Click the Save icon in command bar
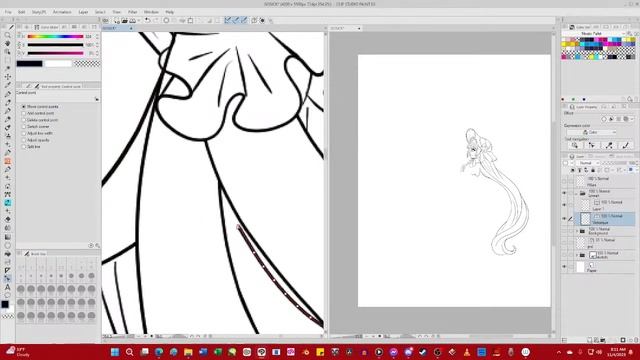Screen dimensions: 640x360 (x=133, y=20)
